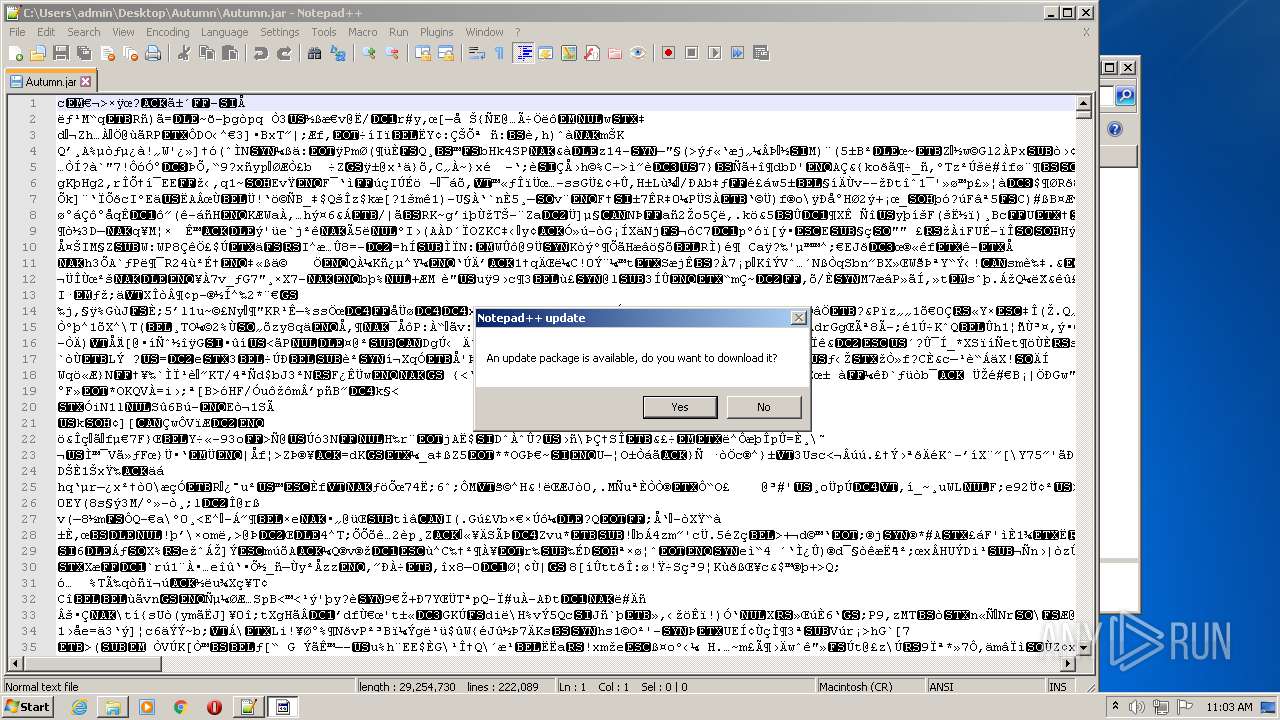Viewport: 1280px width, 720px height.
Task: Click the Paste toolbar icon
Action: point(229,52)
